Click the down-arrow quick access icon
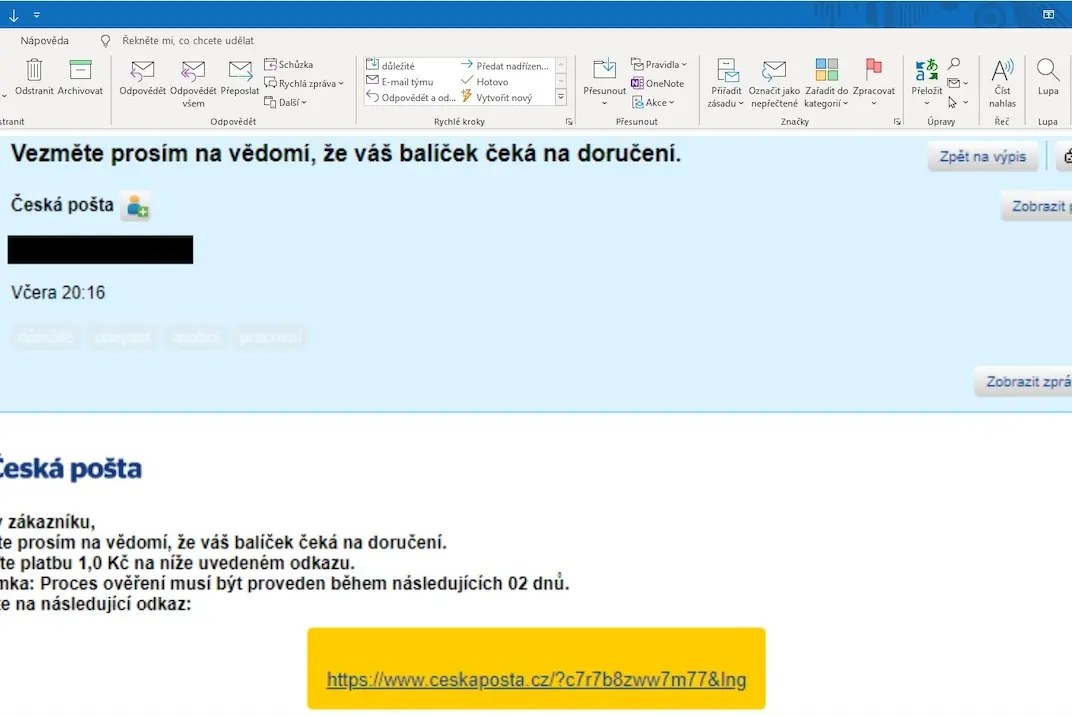This screenshot has width=1072, height=715. [14, 15]
